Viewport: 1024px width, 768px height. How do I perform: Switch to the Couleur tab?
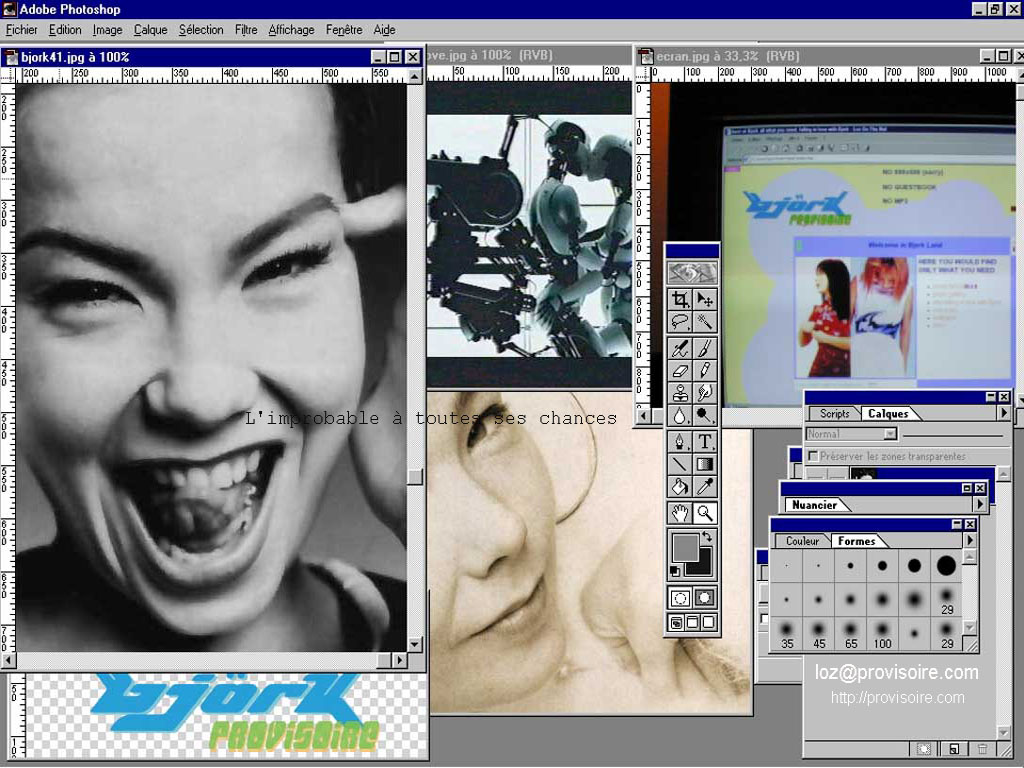[x=803, y=541]
